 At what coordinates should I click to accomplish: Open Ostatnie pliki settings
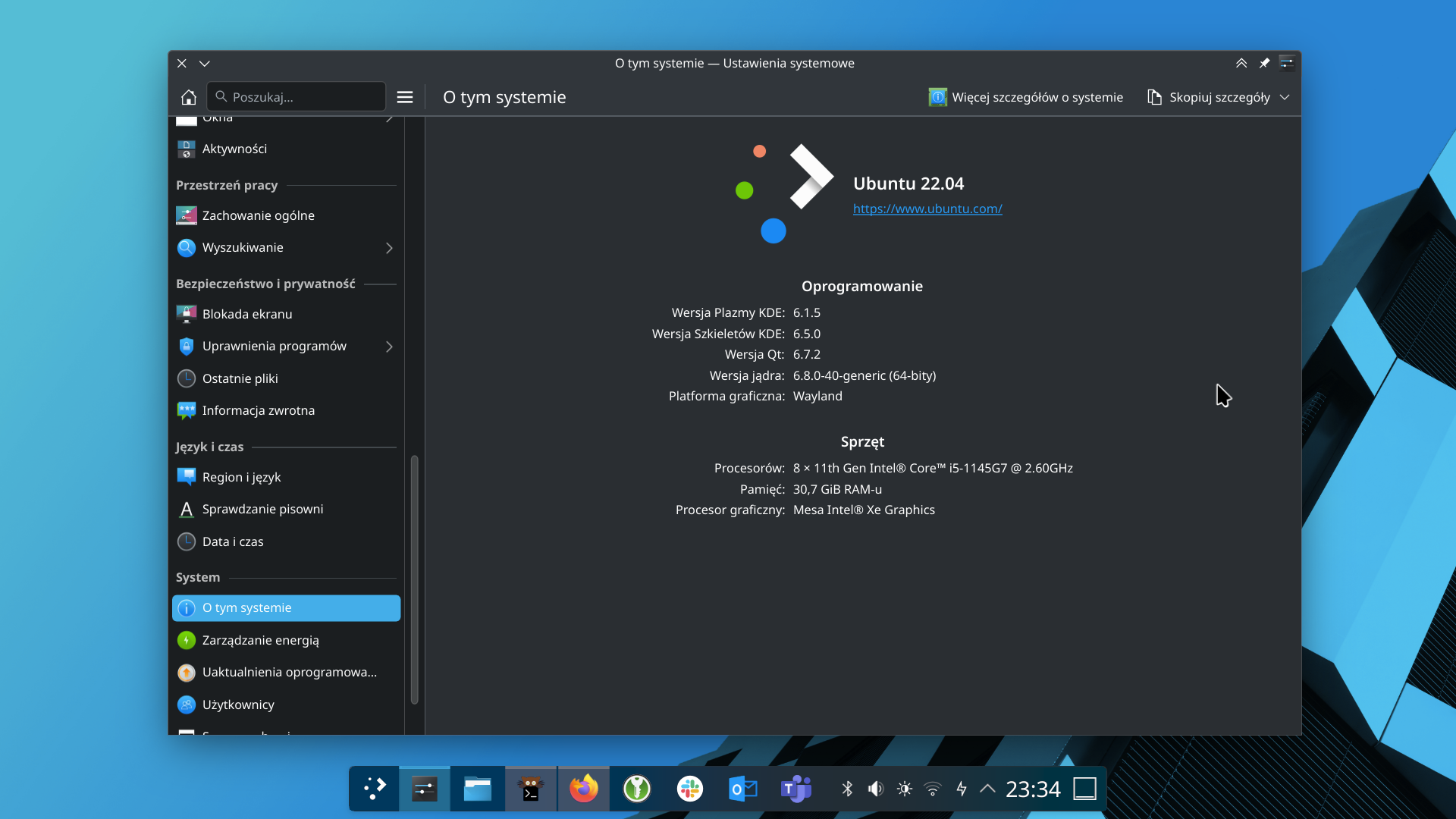pos(286,378)
